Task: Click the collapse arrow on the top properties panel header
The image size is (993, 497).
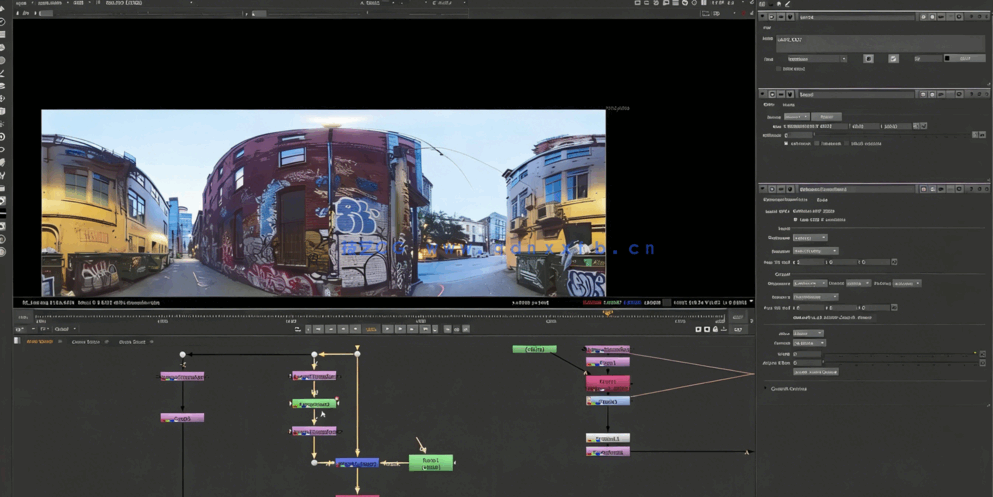Action: 763,17
